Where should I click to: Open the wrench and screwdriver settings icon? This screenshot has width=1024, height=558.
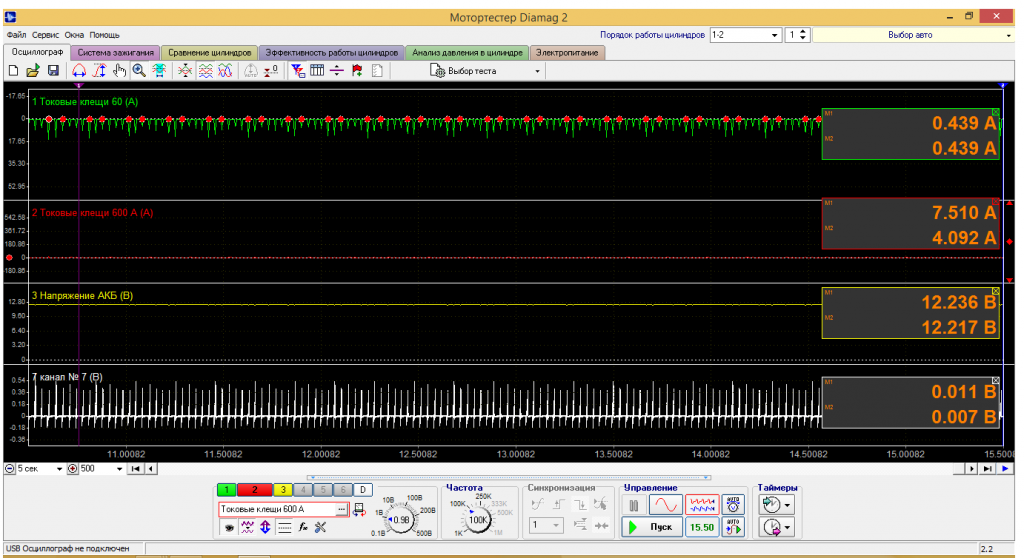click(x=321, y=527)
